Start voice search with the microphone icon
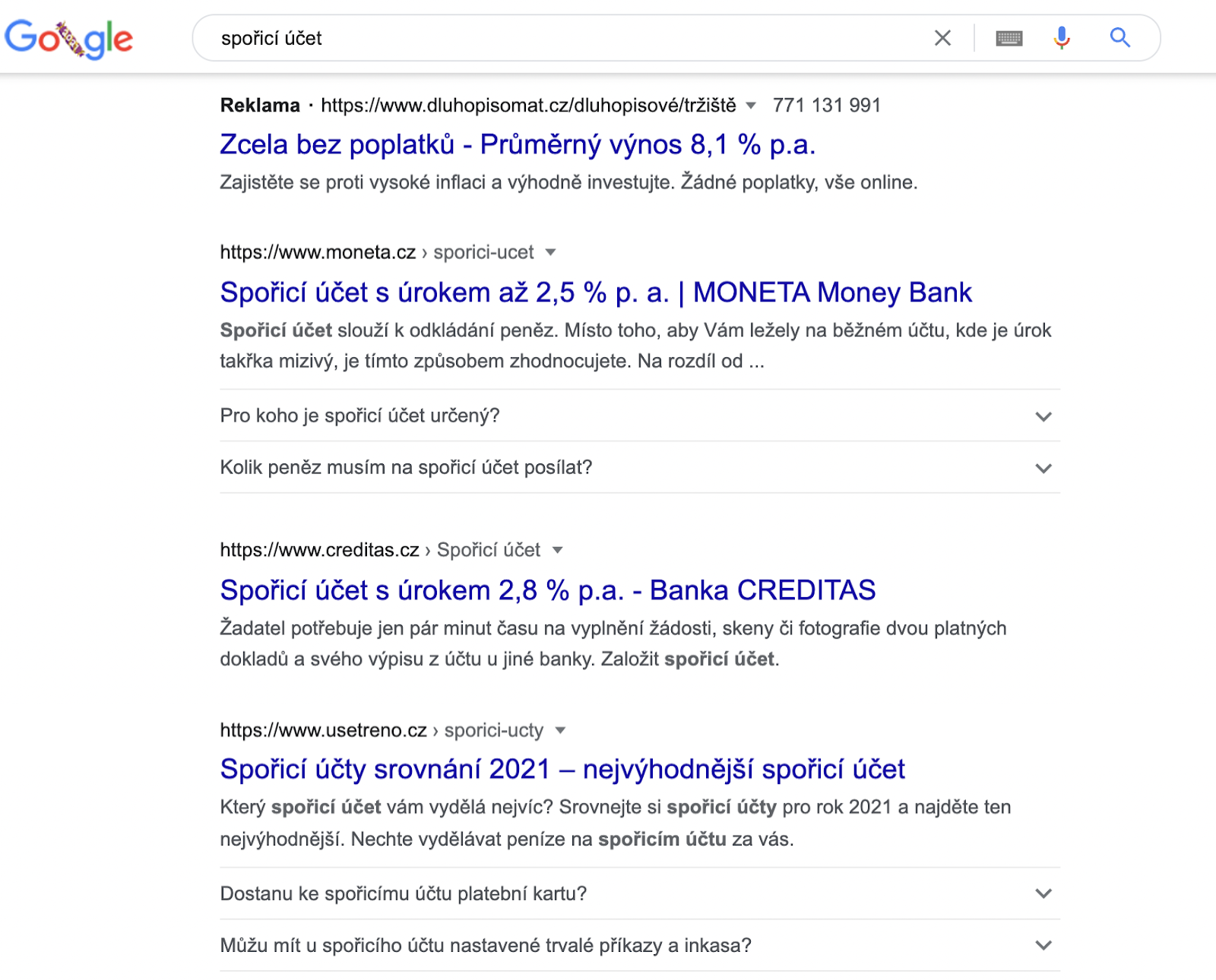 point(1062,38)
